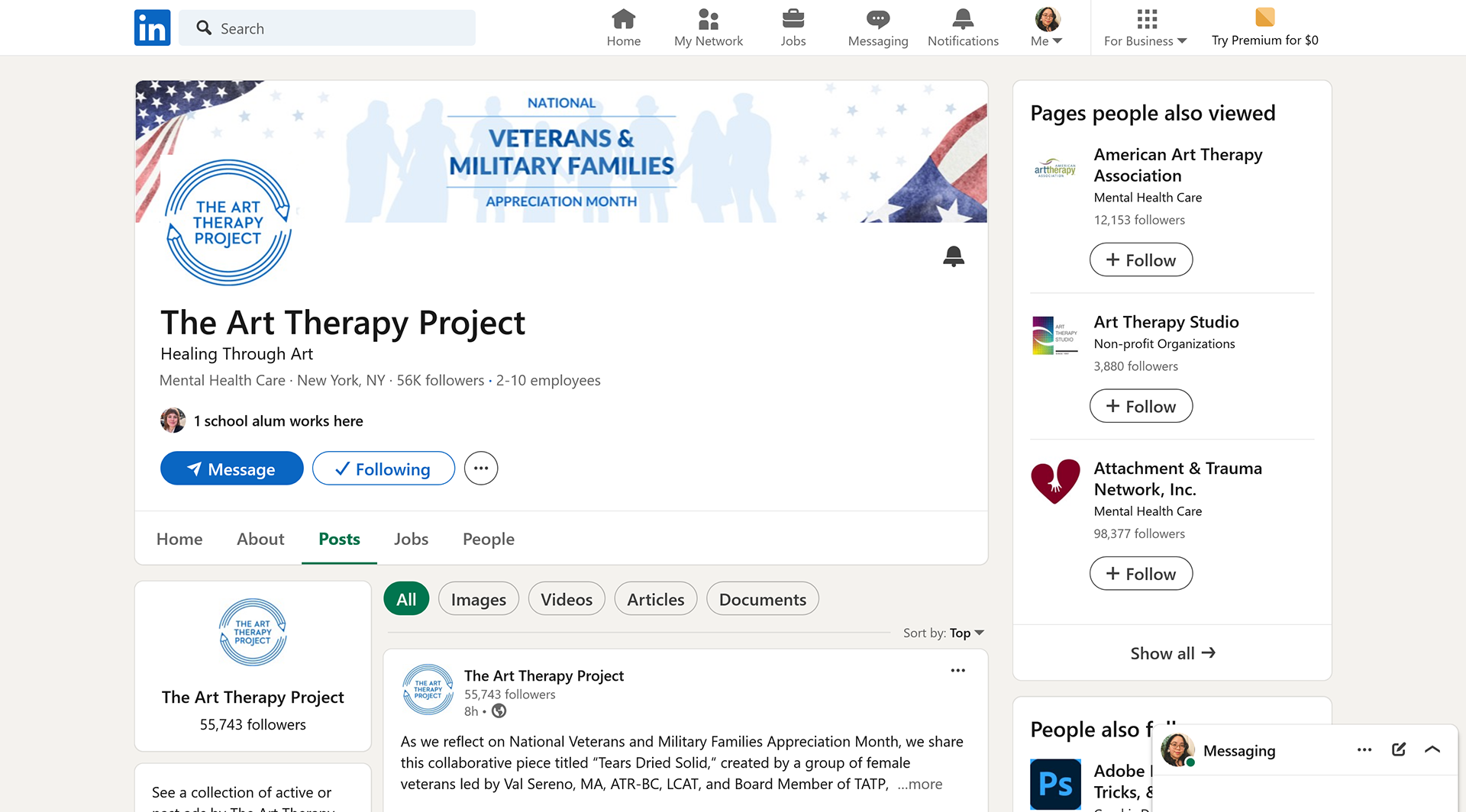Open the 1 school alum works here link

tap(278, 420)
